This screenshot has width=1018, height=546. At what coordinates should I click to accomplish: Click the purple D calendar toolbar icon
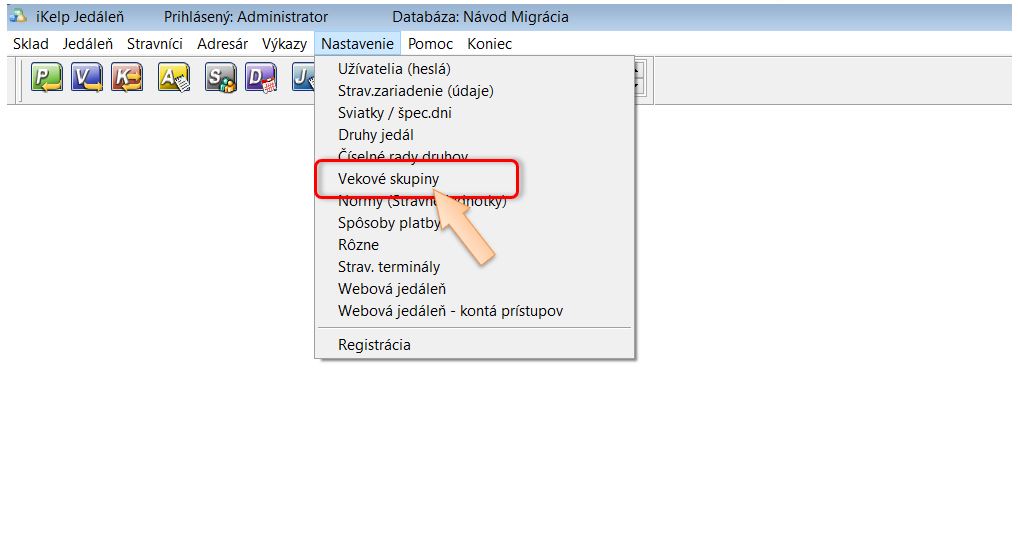point(260,78)
